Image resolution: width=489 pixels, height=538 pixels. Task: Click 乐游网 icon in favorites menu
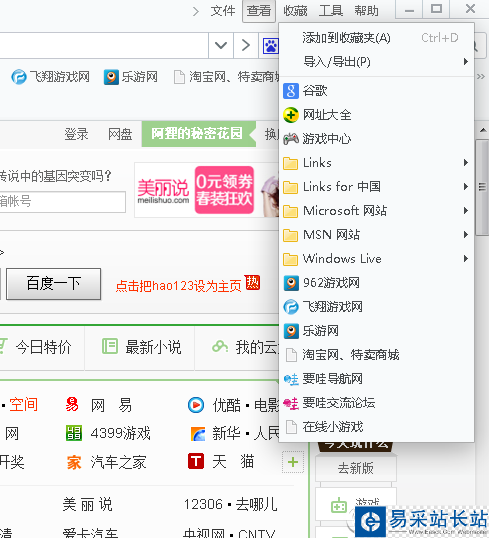click(291, 331)
